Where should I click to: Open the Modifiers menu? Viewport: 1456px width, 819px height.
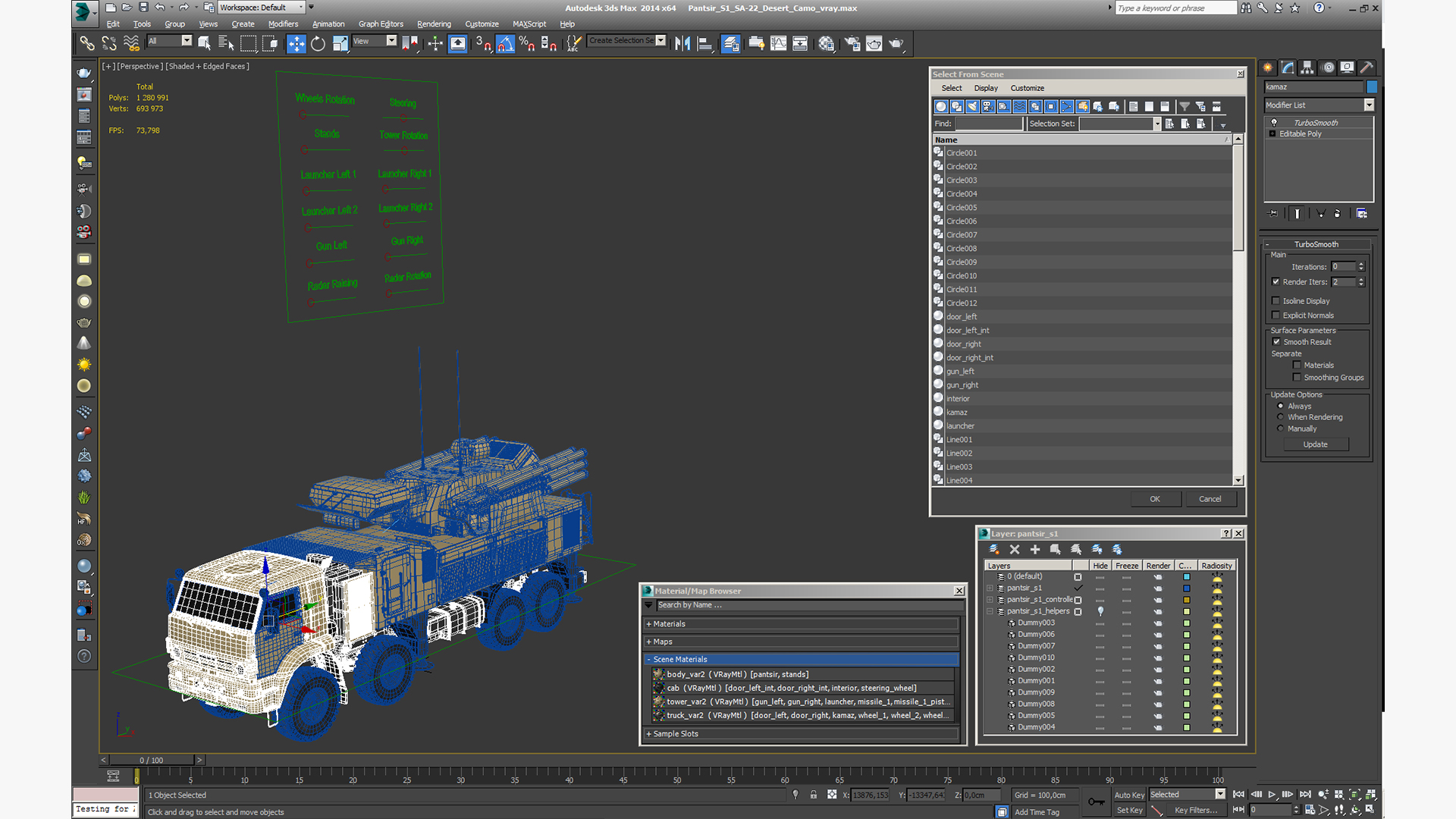tap(283, 24)
